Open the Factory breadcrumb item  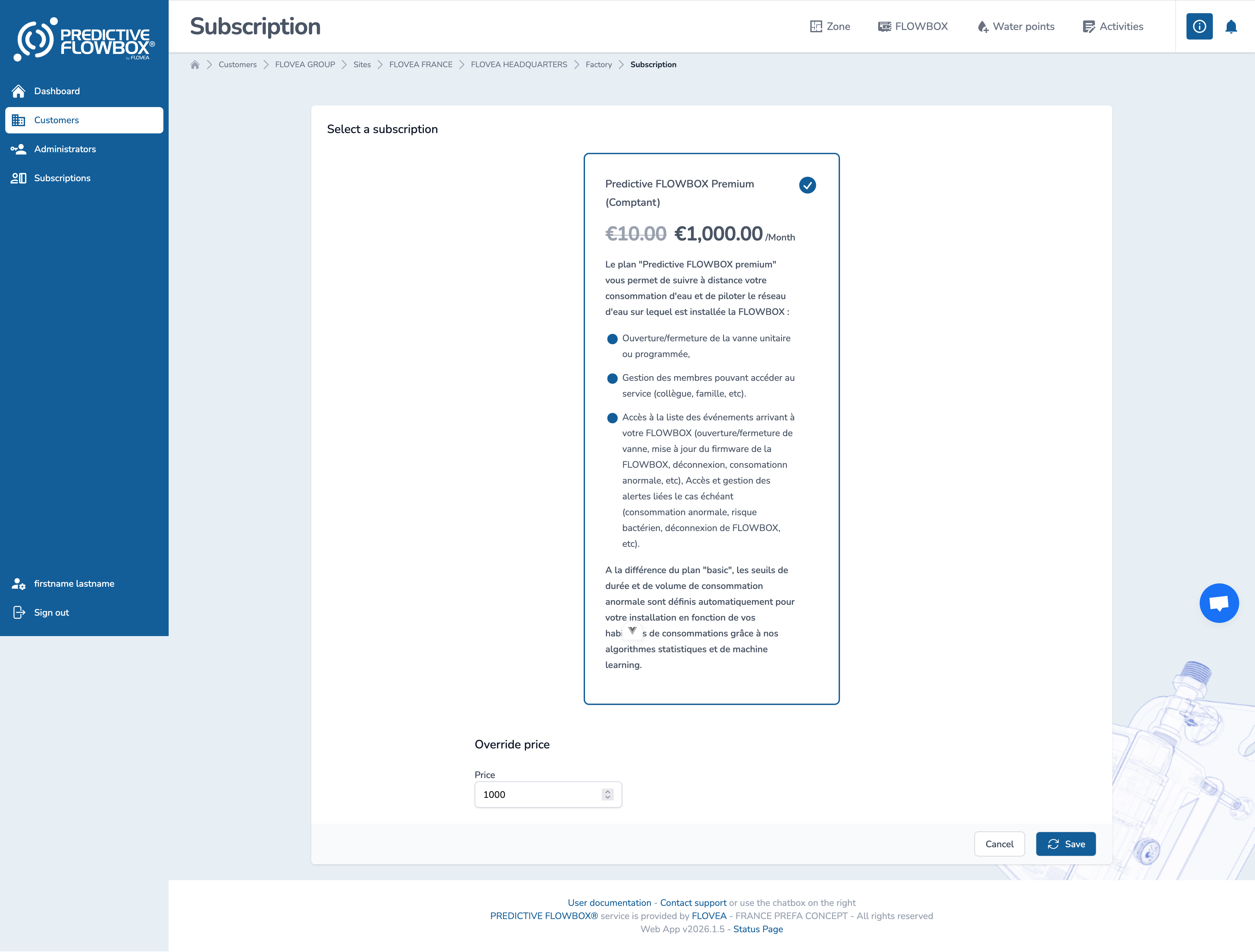tap(599, 64)
